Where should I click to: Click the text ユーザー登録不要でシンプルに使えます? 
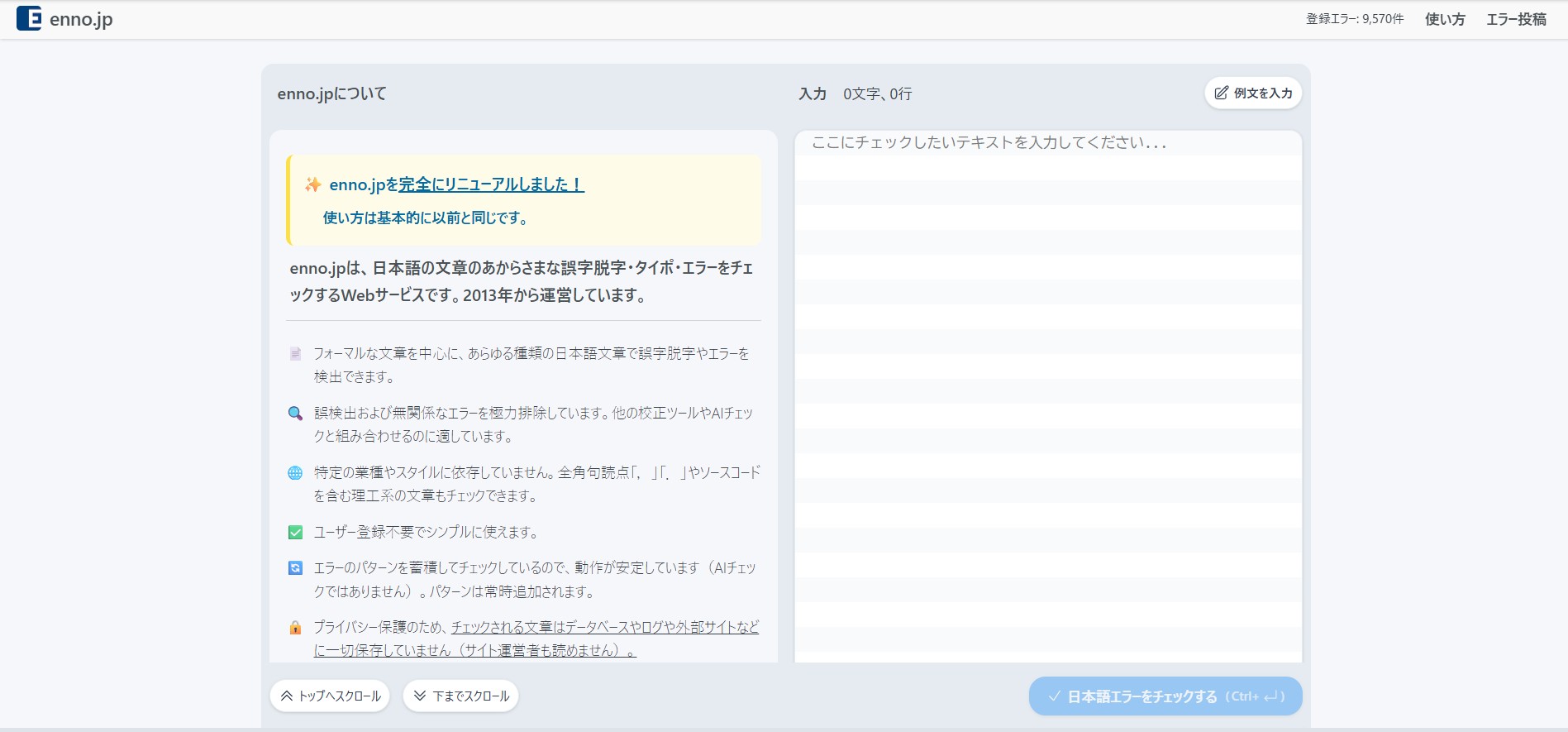[427, 532]
